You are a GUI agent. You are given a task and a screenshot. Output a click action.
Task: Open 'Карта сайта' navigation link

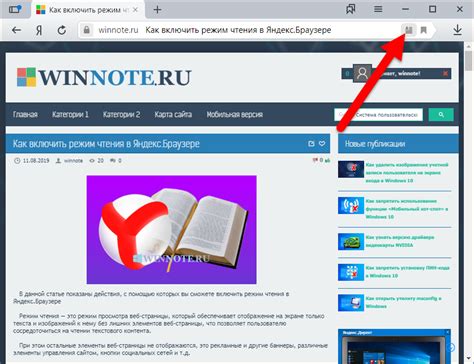click(173, 114)
